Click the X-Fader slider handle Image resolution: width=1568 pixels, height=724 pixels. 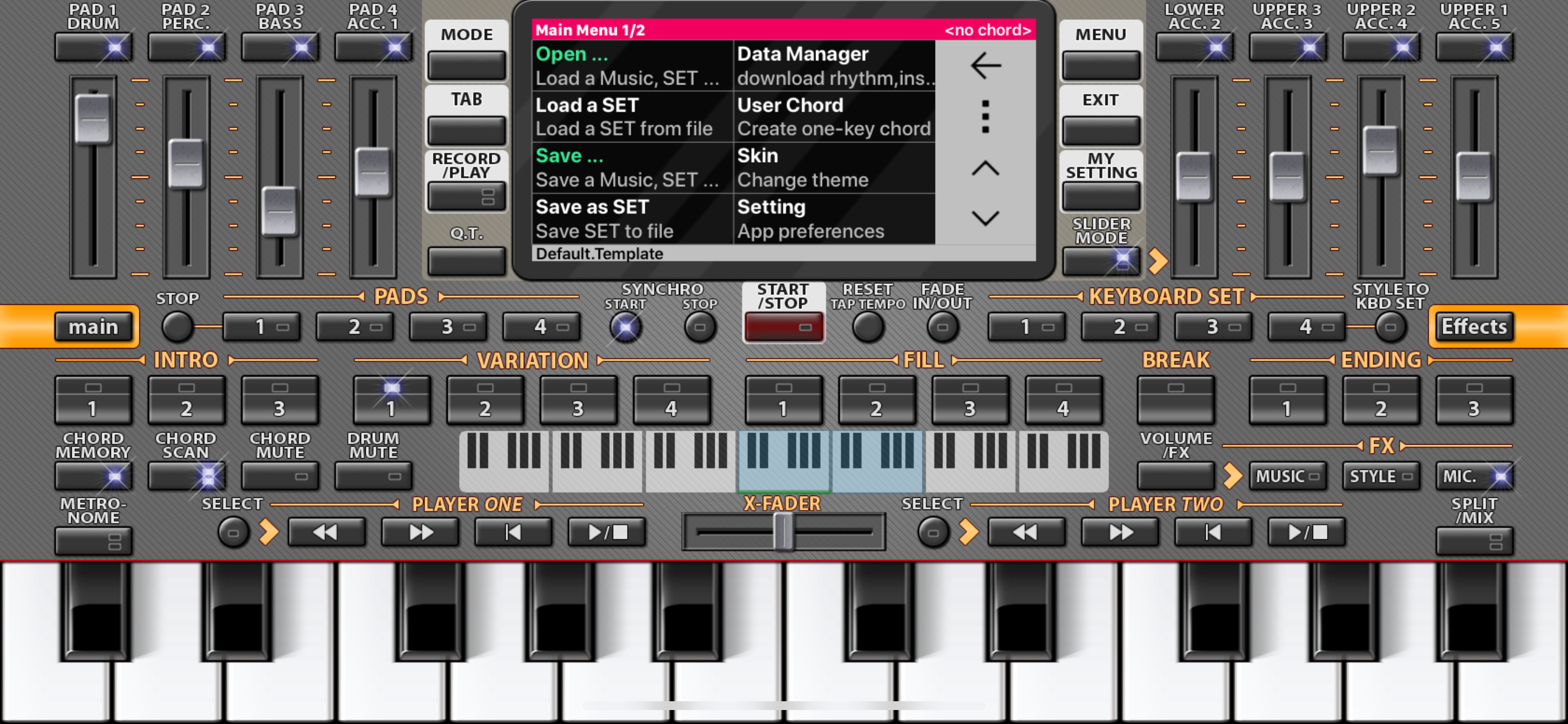[x=783, y=532]
